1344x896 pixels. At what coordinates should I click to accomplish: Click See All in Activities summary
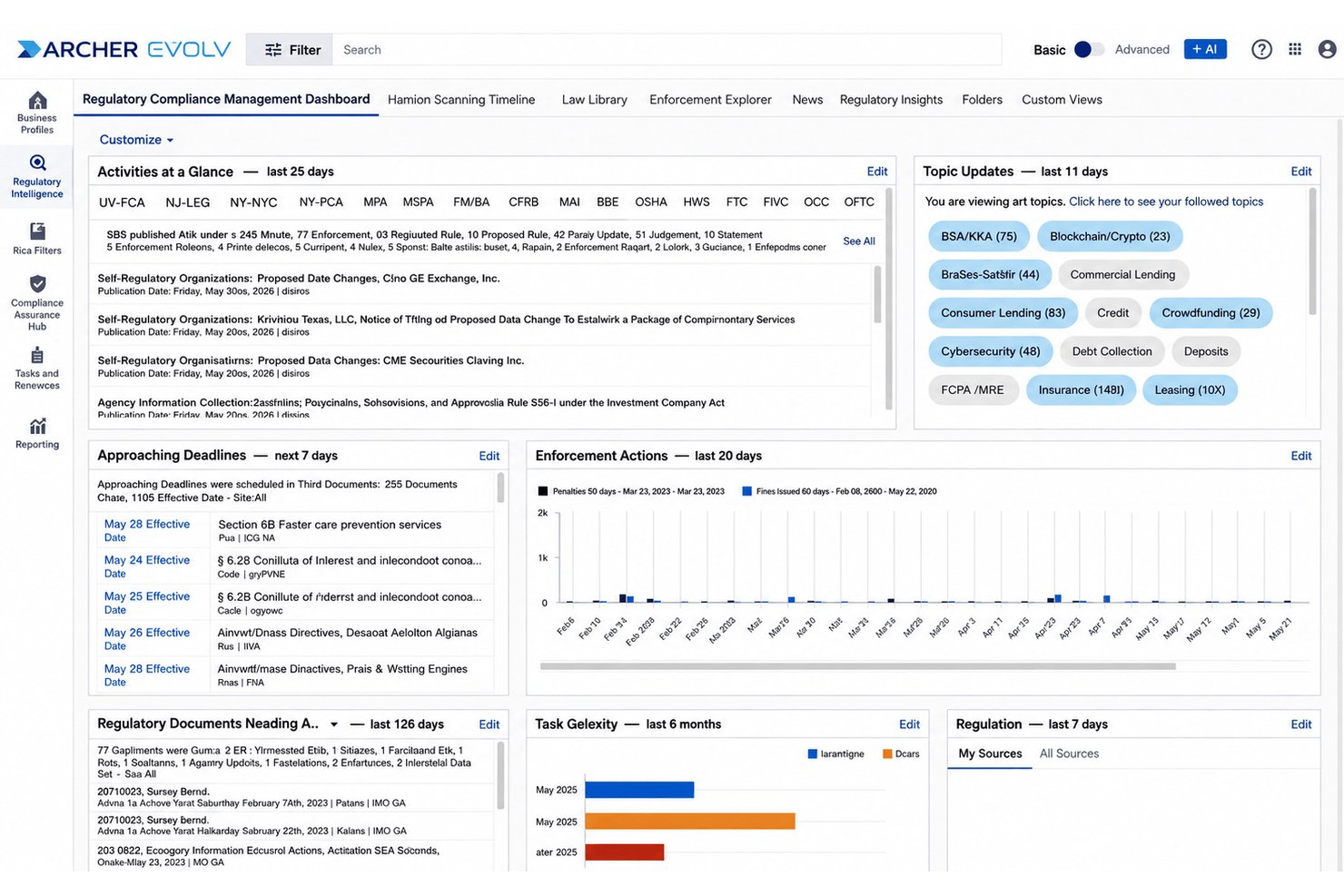[x=859, y=241]
